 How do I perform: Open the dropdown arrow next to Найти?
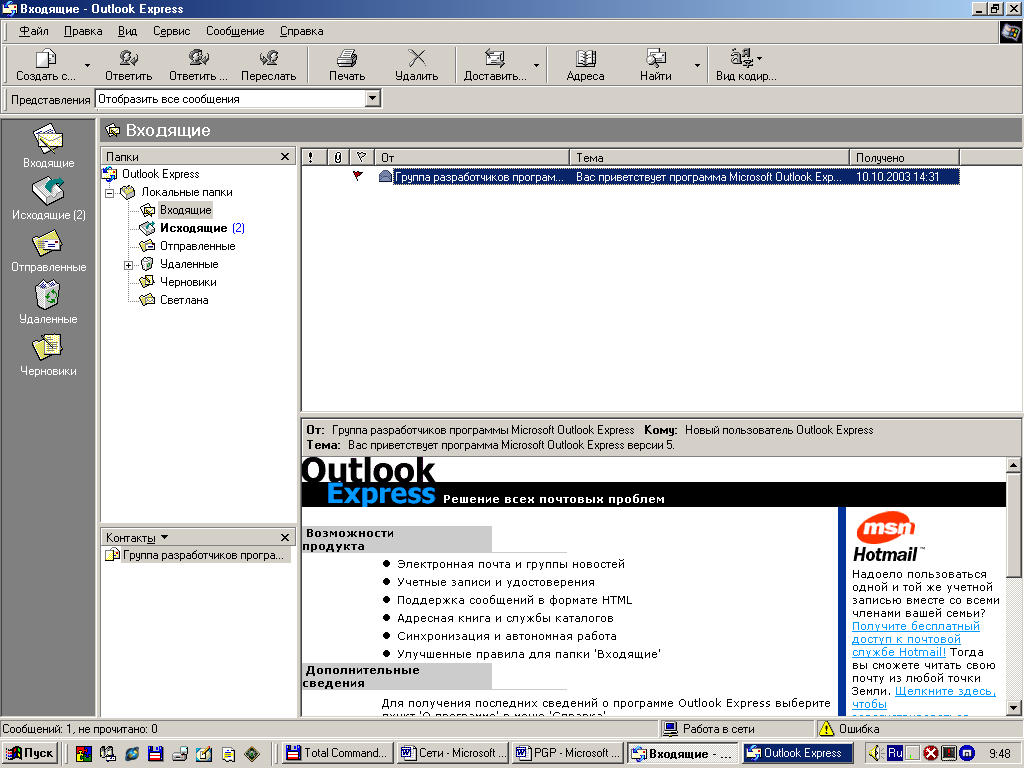pos(697,65)
